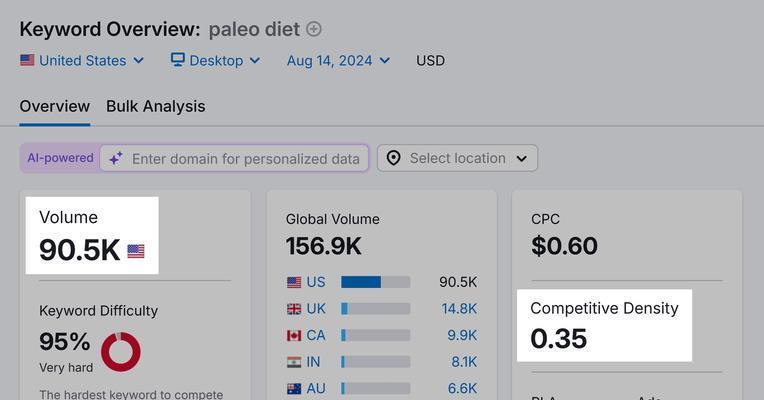Open the United States country dropdown
764x400 pixels.
[82, 60]
